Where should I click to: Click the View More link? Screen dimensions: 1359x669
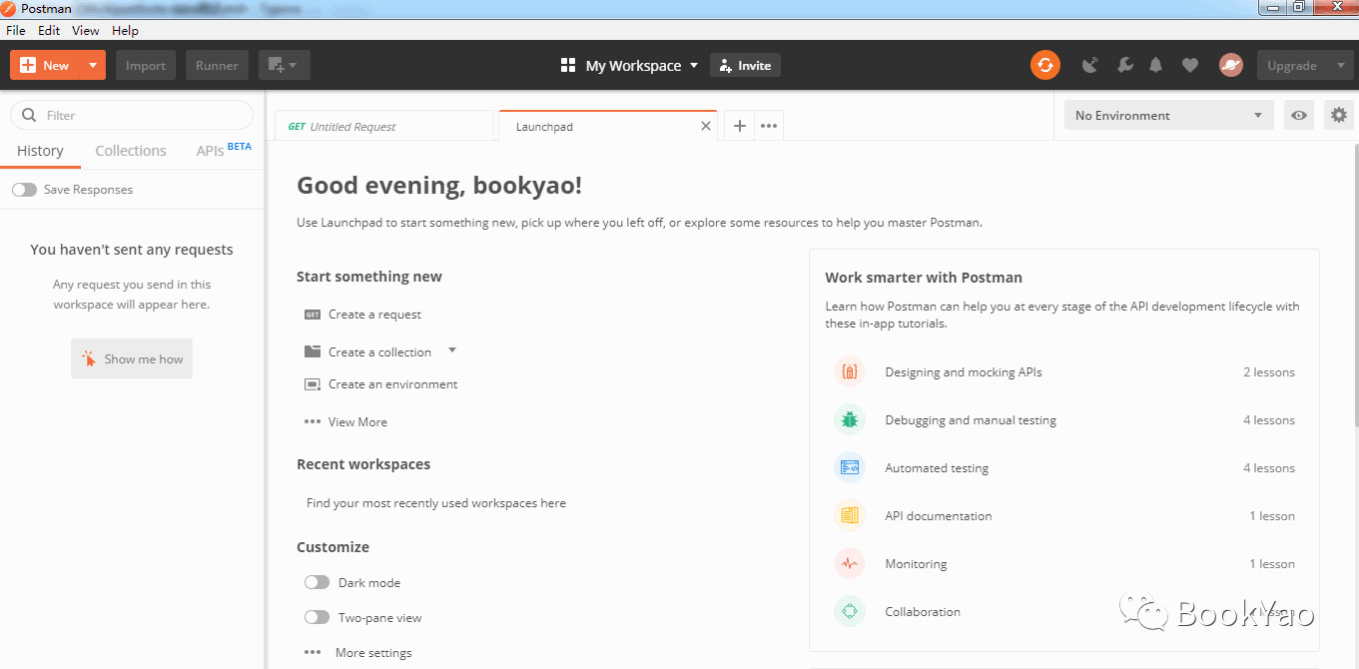point(358,422)
